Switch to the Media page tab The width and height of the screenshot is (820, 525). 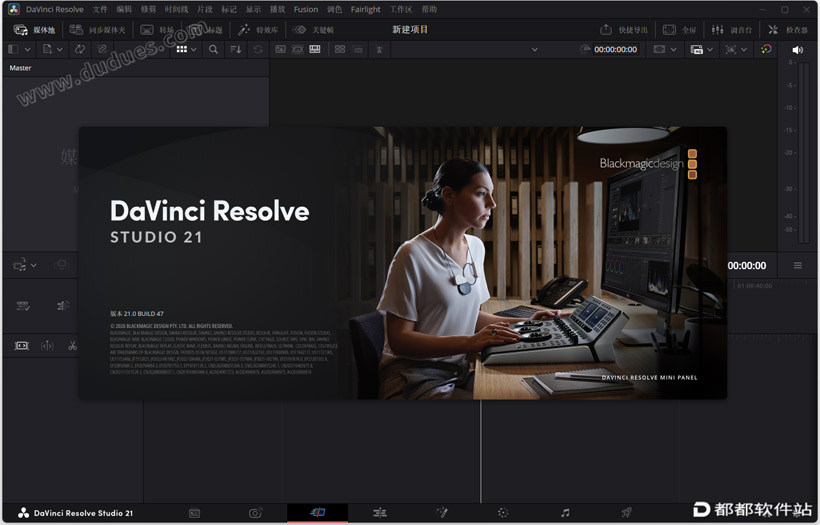[195, 513]
